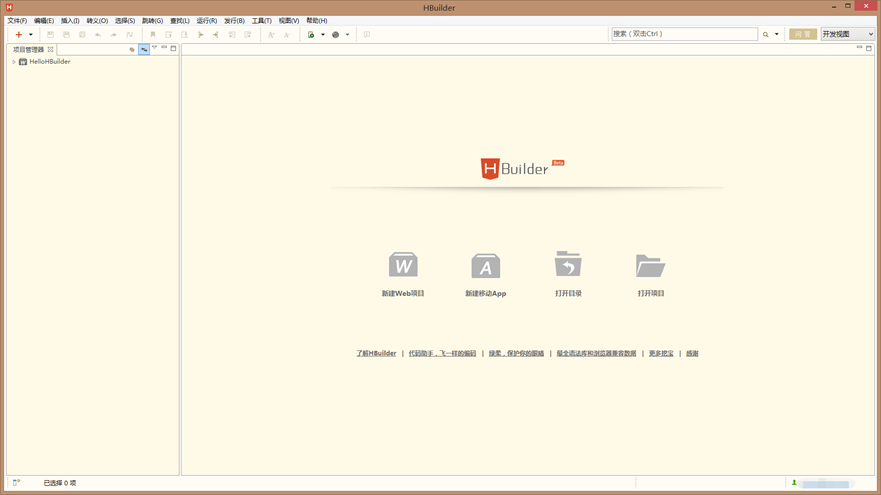Click collapse all icon in project manager
The image size is (881, 495).
coord(132,49)
